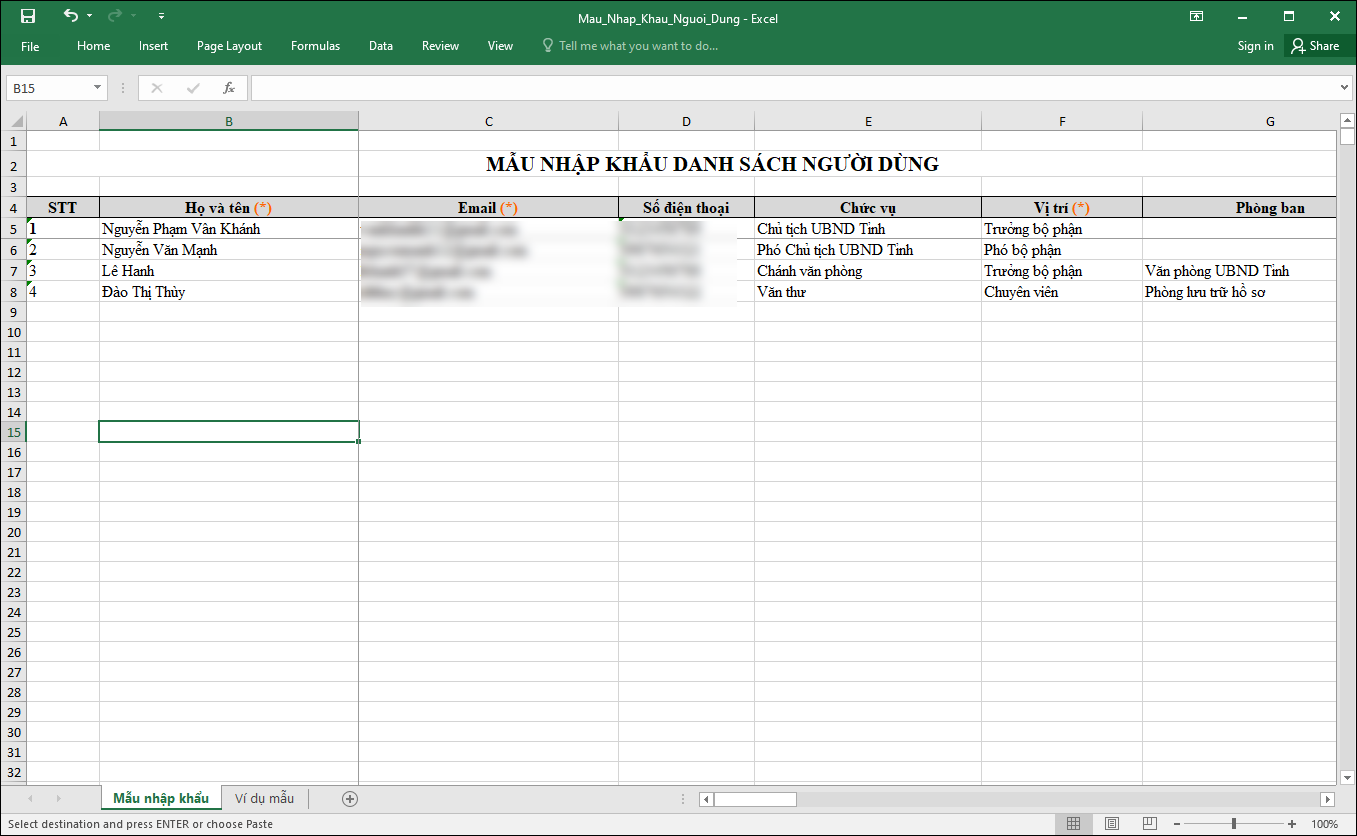Click the Tell me what you want search box
This screenshot has width=1357, height=836.
tap(638, 46)
